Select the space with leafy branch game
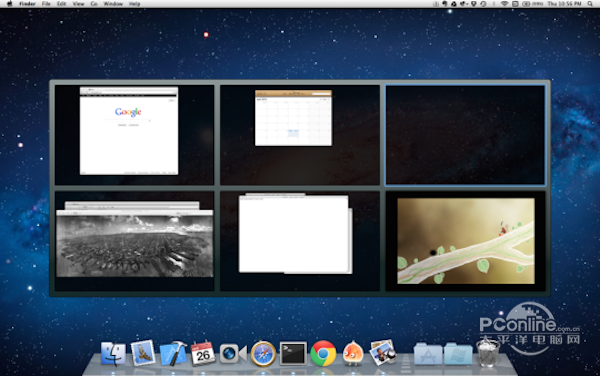Screen dimensions: 600x376 (x=465, y=241)
